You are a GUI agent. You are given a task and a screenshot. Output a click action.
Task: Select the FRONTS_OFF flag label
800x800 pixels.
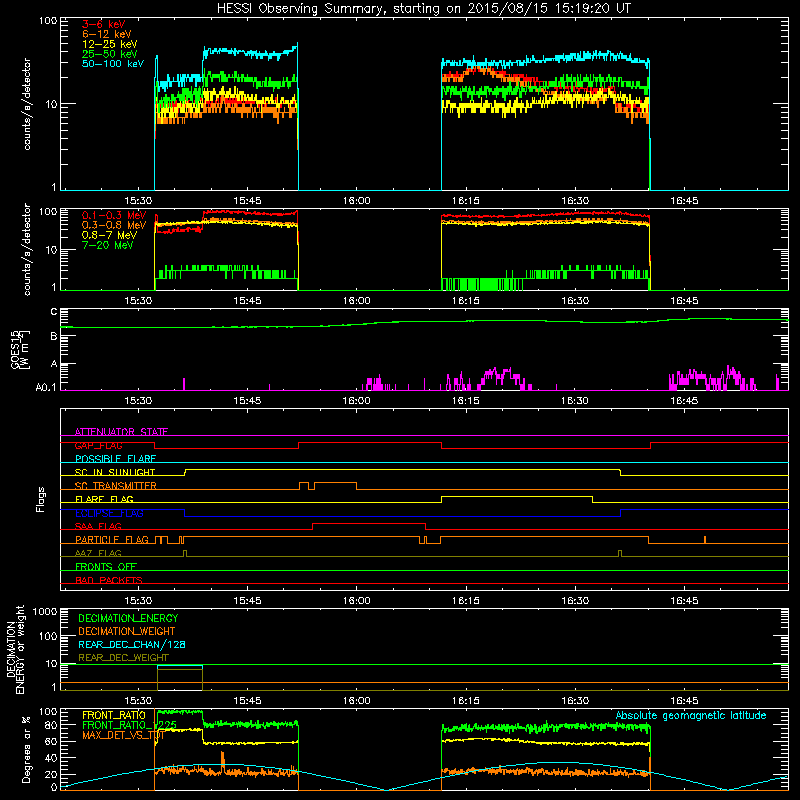click(106, 567)
